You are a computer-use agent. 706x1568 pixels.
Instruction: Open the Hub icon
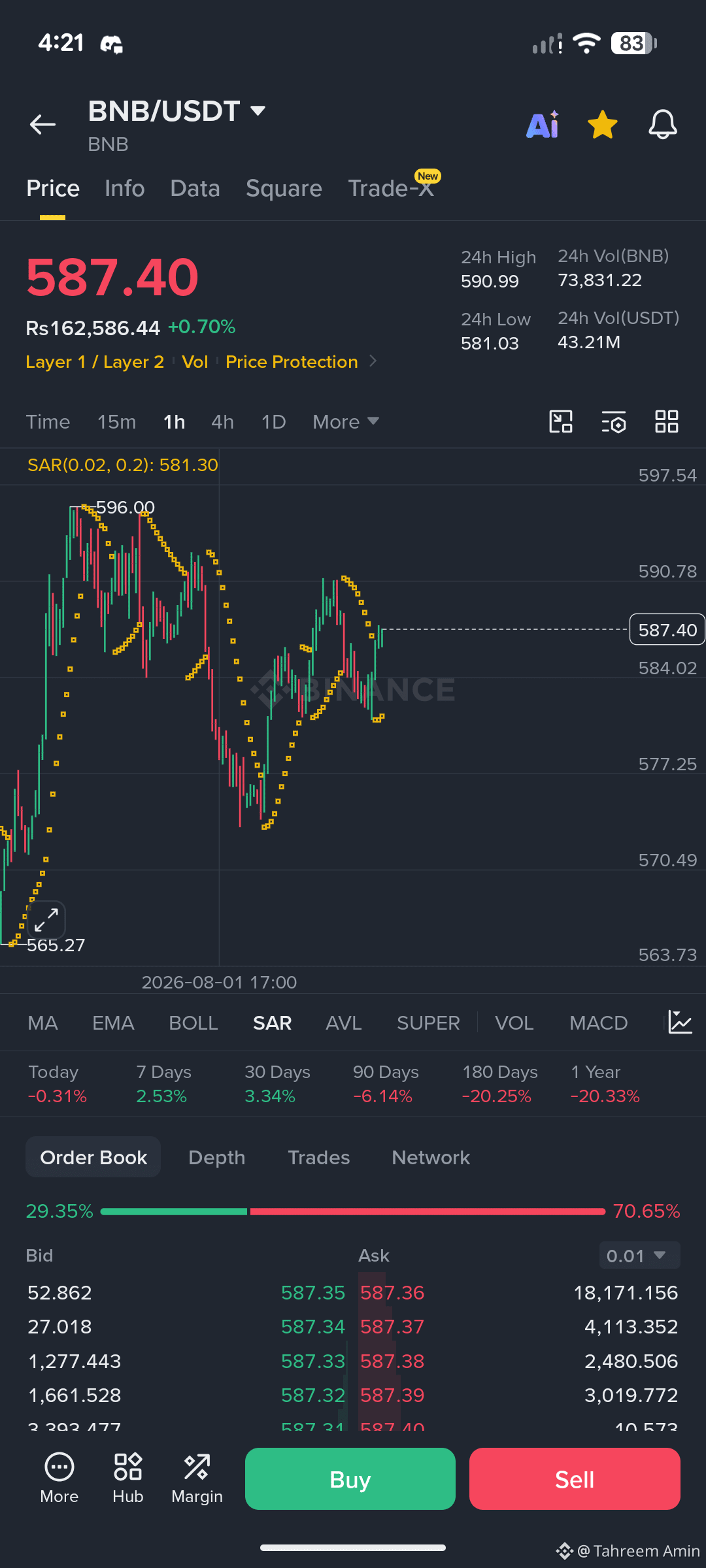coord(127,1478)
